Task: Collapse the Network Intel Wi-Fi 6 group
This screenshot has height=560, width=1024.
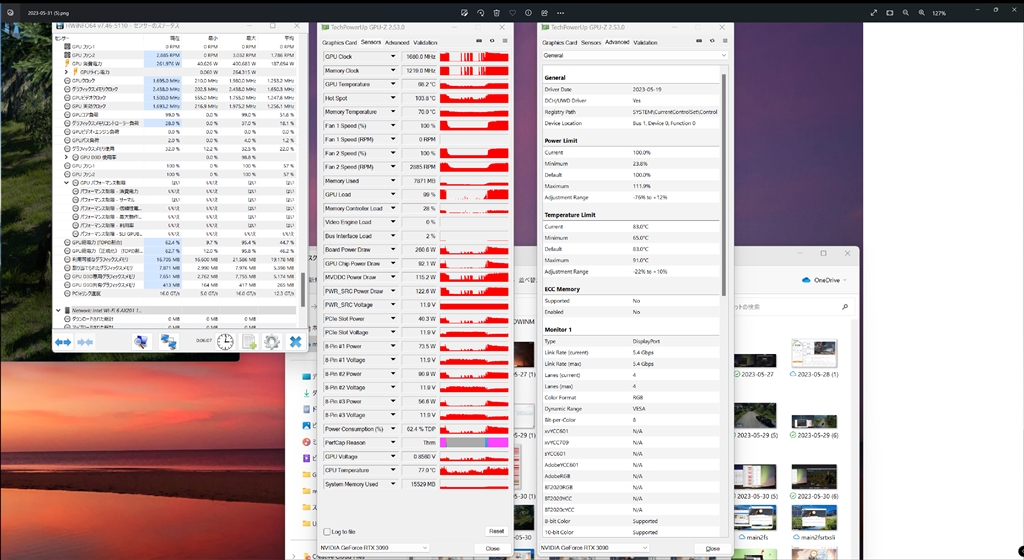Action: click(58, 311)
